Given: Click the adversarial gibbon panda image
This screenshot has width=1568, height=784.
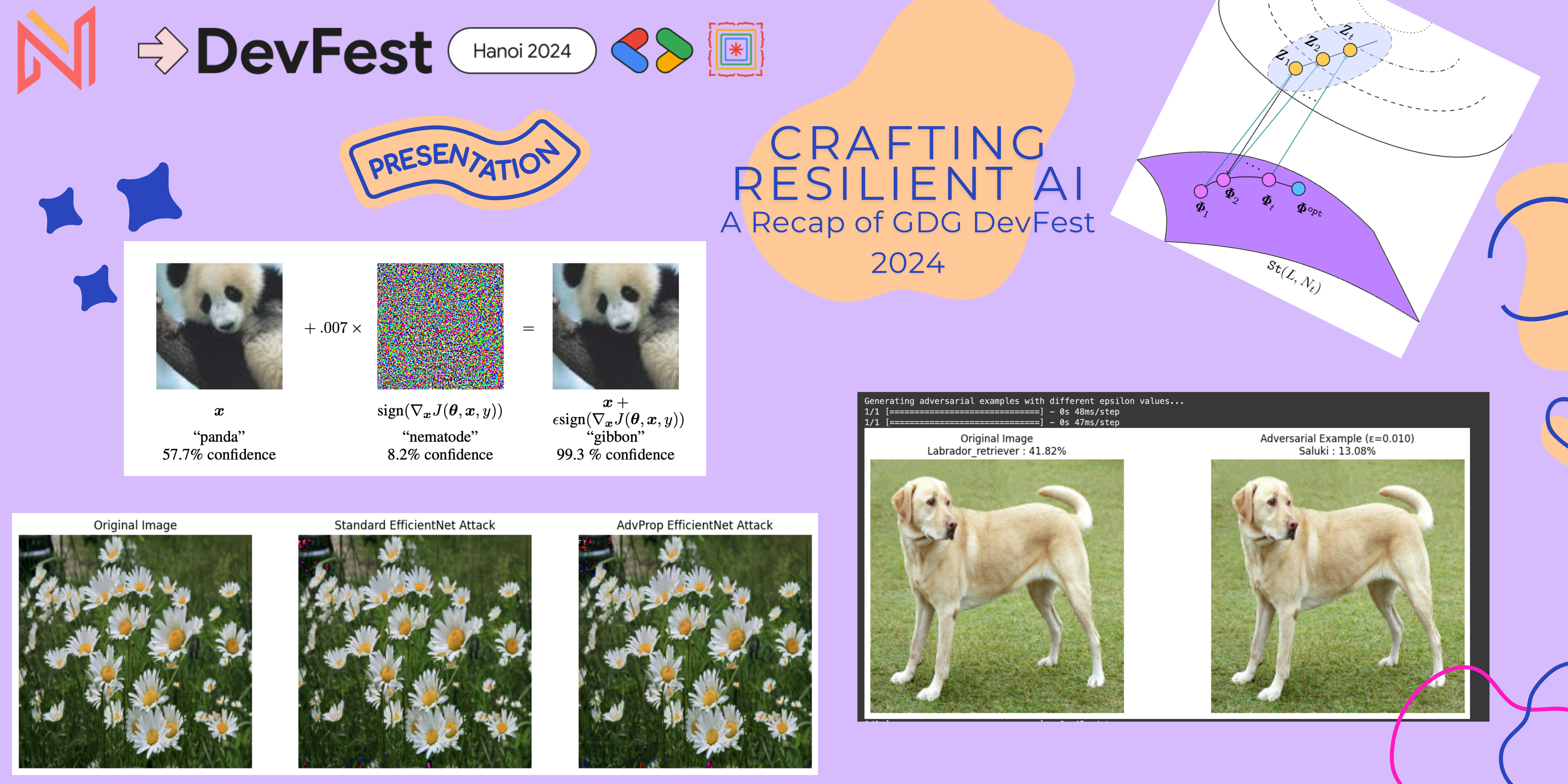Looking at the screenshot, I should tap(615, 326).
